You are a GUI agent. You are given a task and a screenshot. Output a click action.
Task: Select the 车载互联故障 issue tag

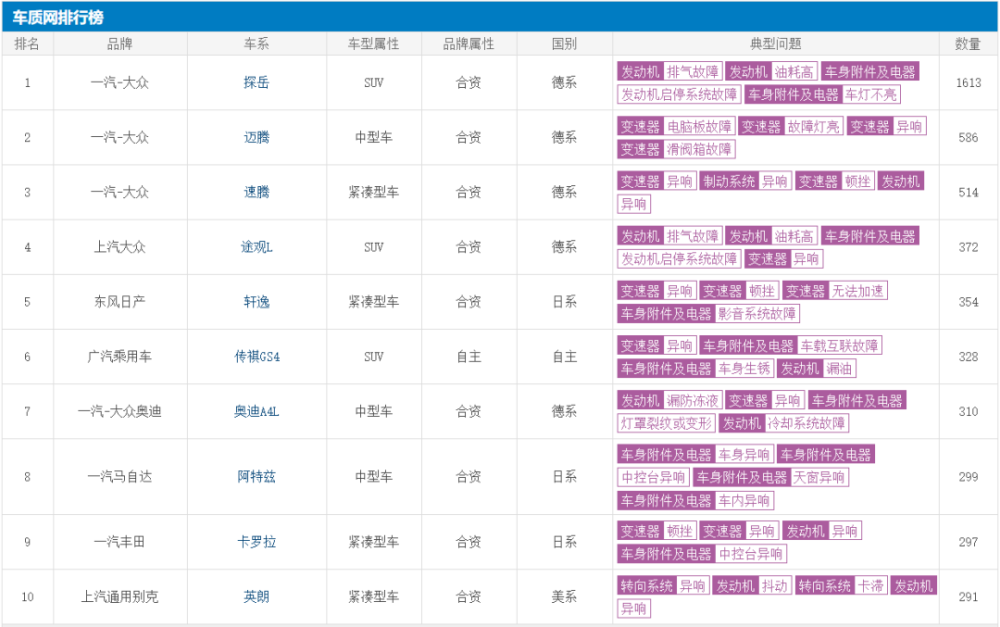click(x=839, y=346)
